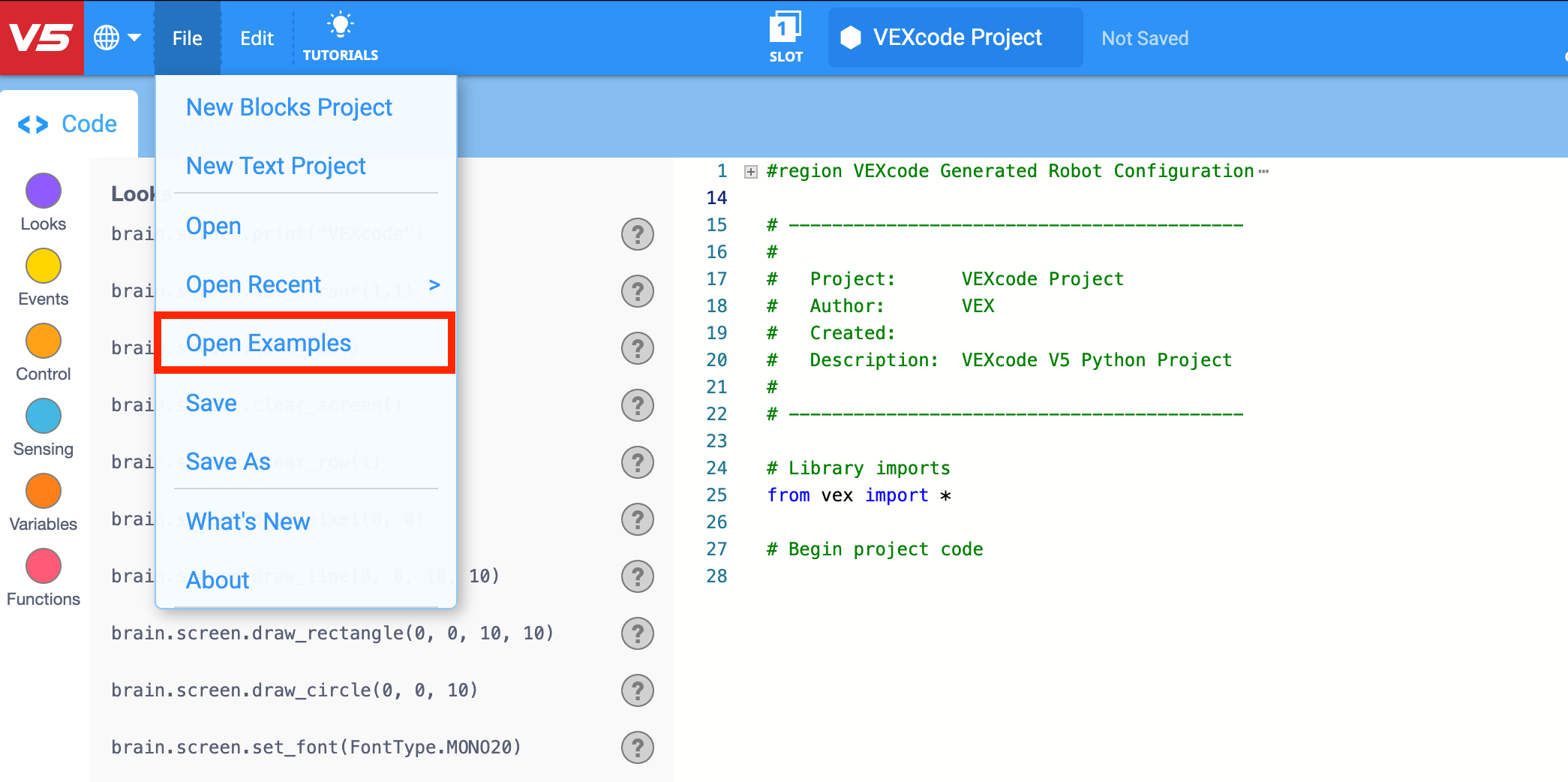Screen dimensions: 1568x782
Task: Choose About from the File menu
Action: (x=217, y=579)
